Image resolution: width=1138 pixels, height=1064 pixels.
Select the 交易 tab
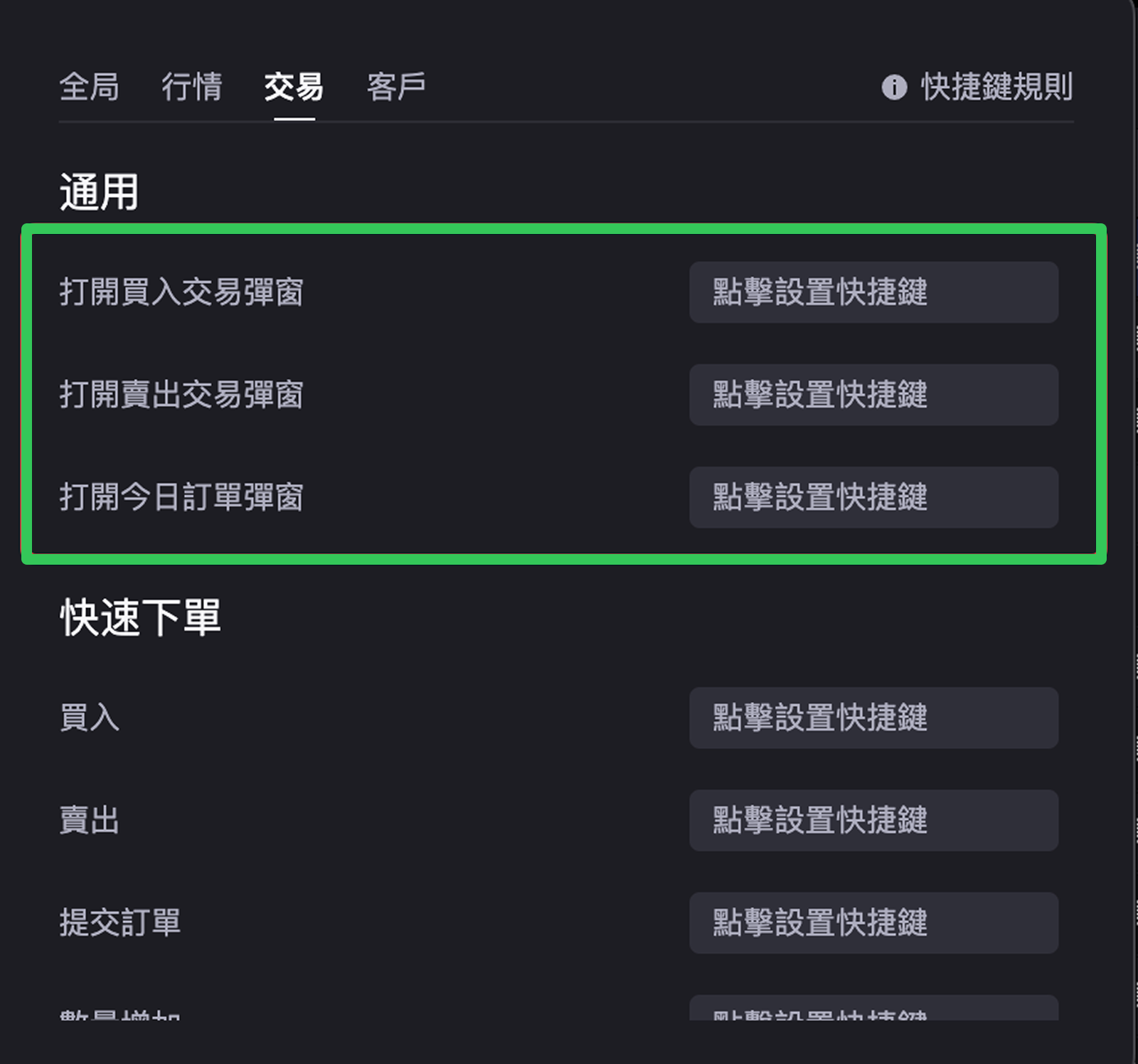point(294,87)
